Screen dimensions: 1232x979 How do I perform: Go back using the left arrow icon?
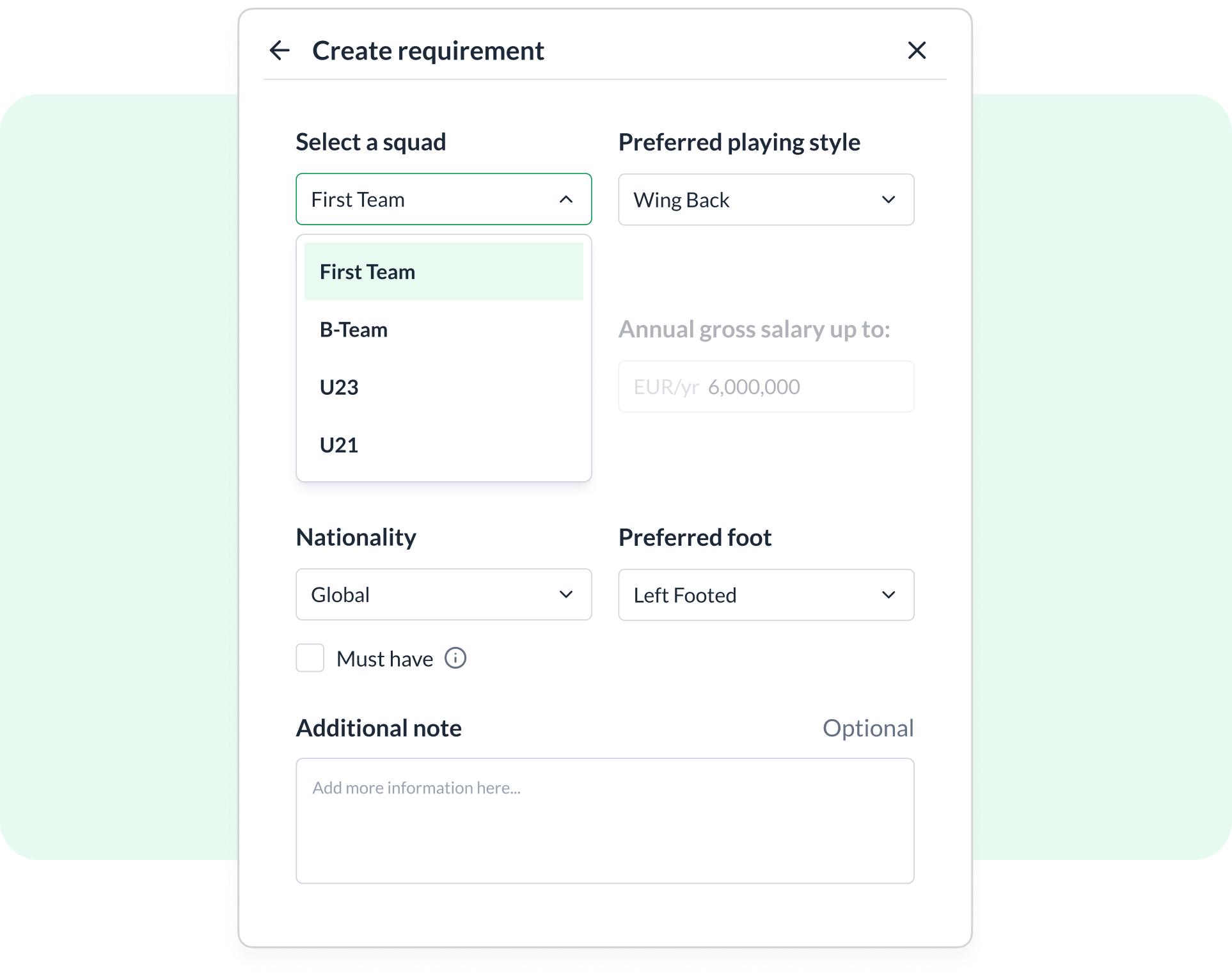280,50
